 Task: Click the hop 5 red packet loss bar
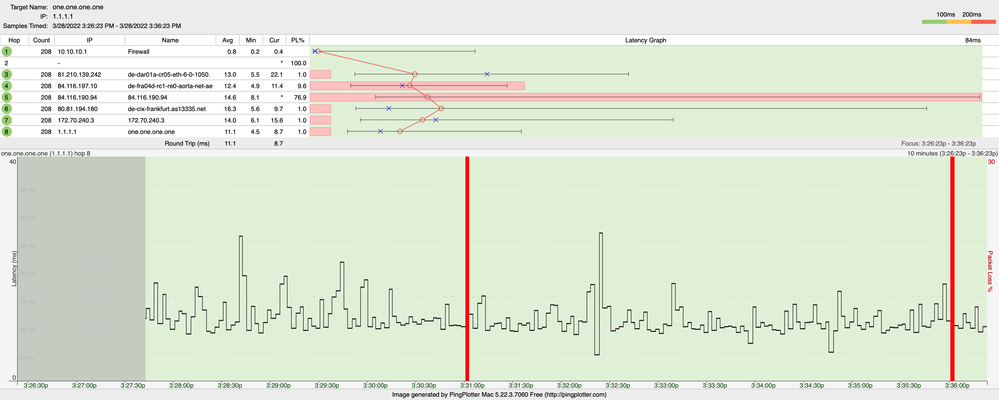pos(645,97)
